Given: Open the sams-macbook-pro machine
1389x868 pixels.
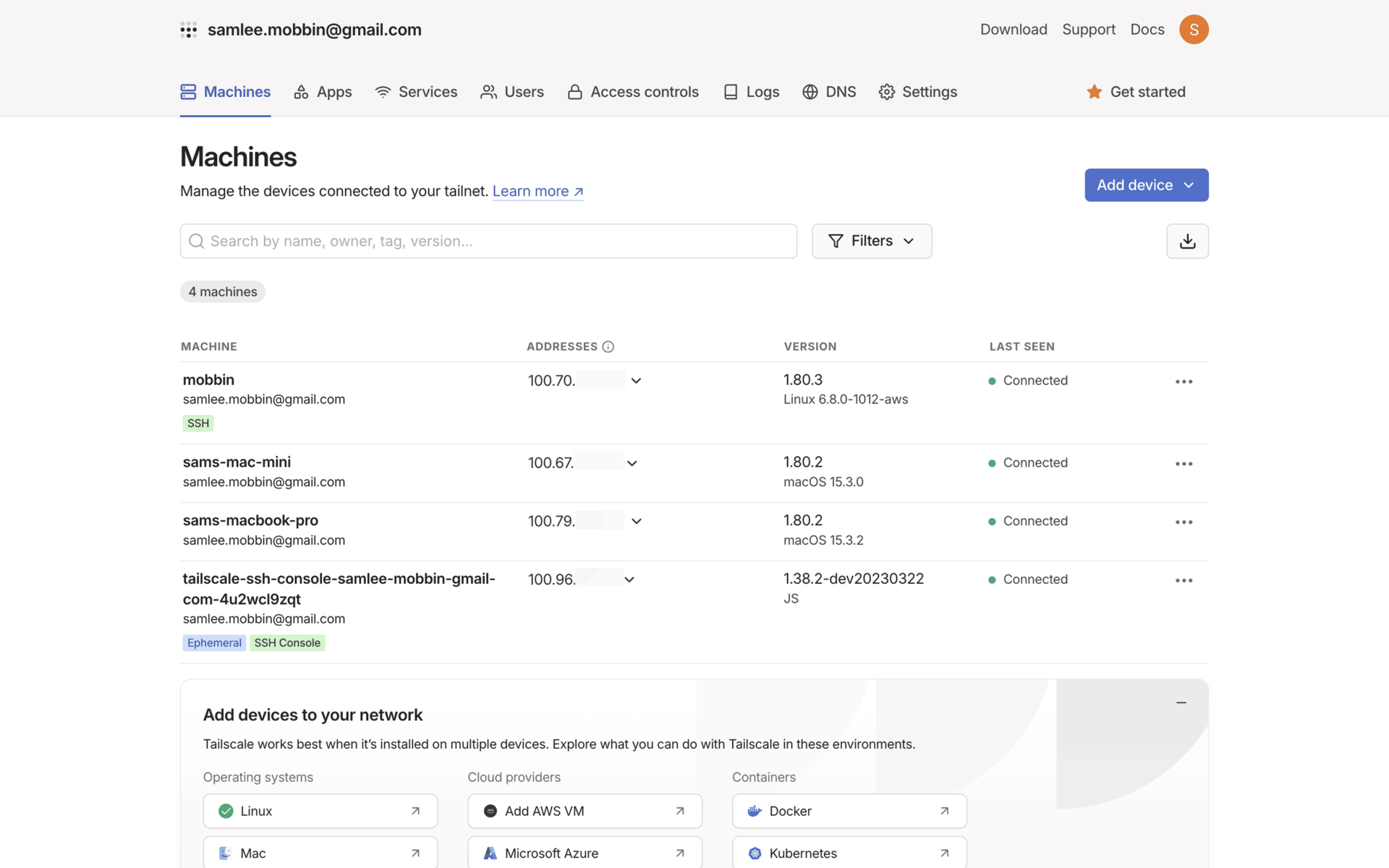Looking at the screenshot, I should coord(250,521).
